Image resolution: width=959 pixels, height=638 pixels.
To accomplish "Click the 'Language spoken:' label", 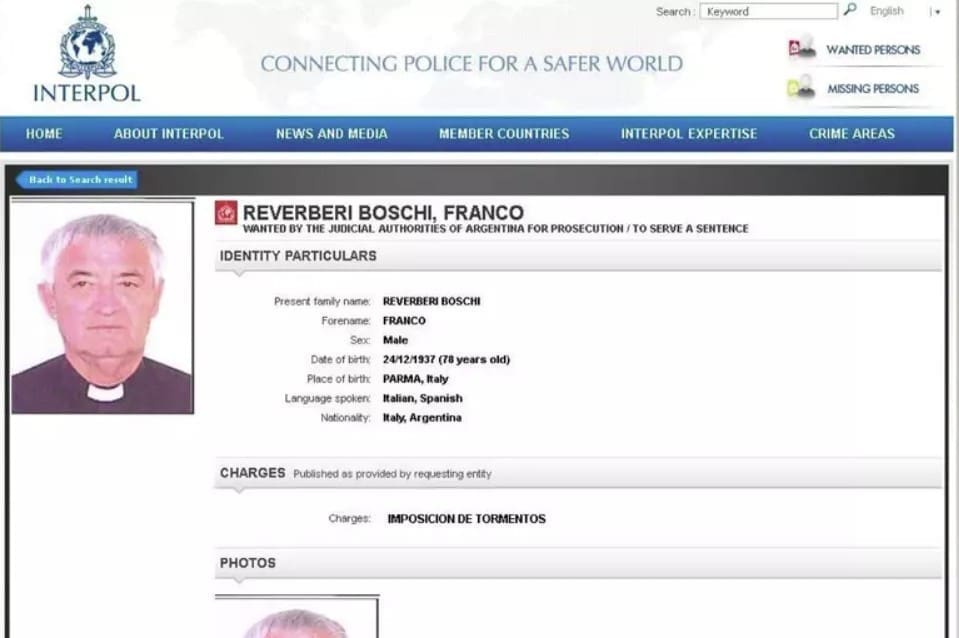I will (x=327, y=399).
